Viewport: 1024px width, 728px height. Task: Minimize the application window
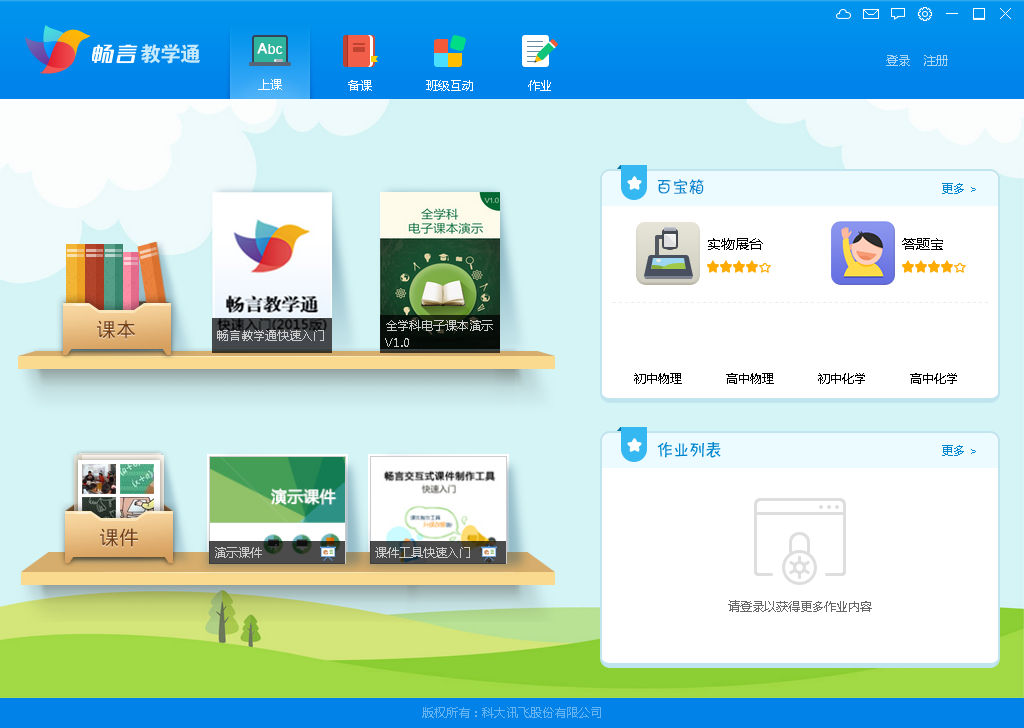click(x=952, y=14)
